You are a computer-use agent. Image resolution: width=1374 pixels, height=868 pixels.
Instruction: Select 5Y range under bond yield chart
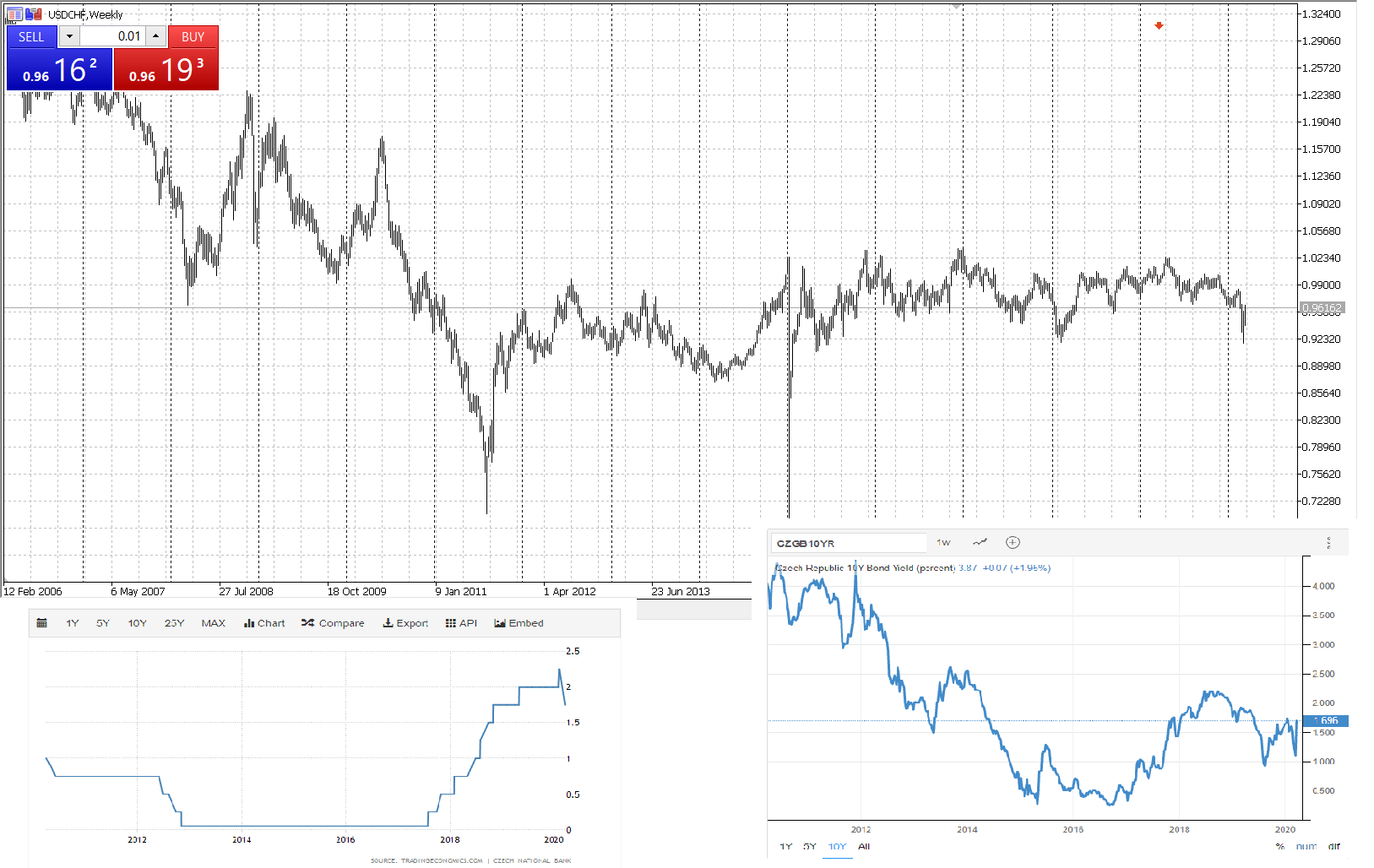pyautogui.click(x=810, y=846)
